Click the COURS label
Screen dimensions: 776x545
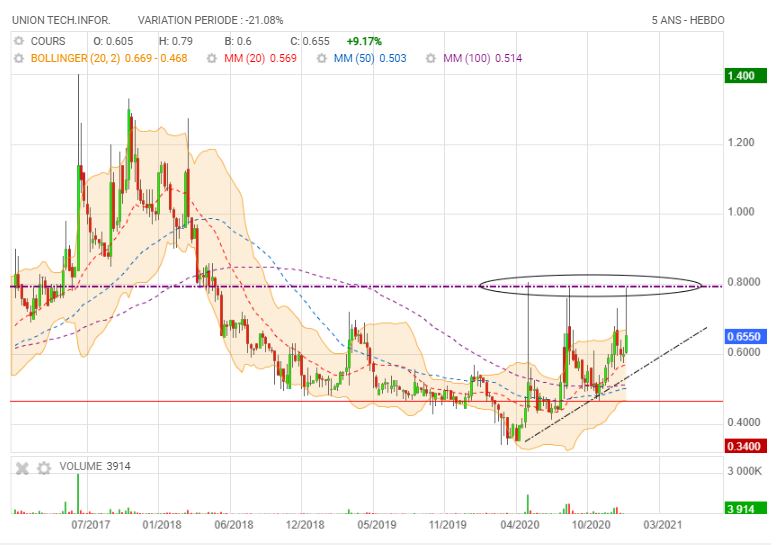pos(48,41)
